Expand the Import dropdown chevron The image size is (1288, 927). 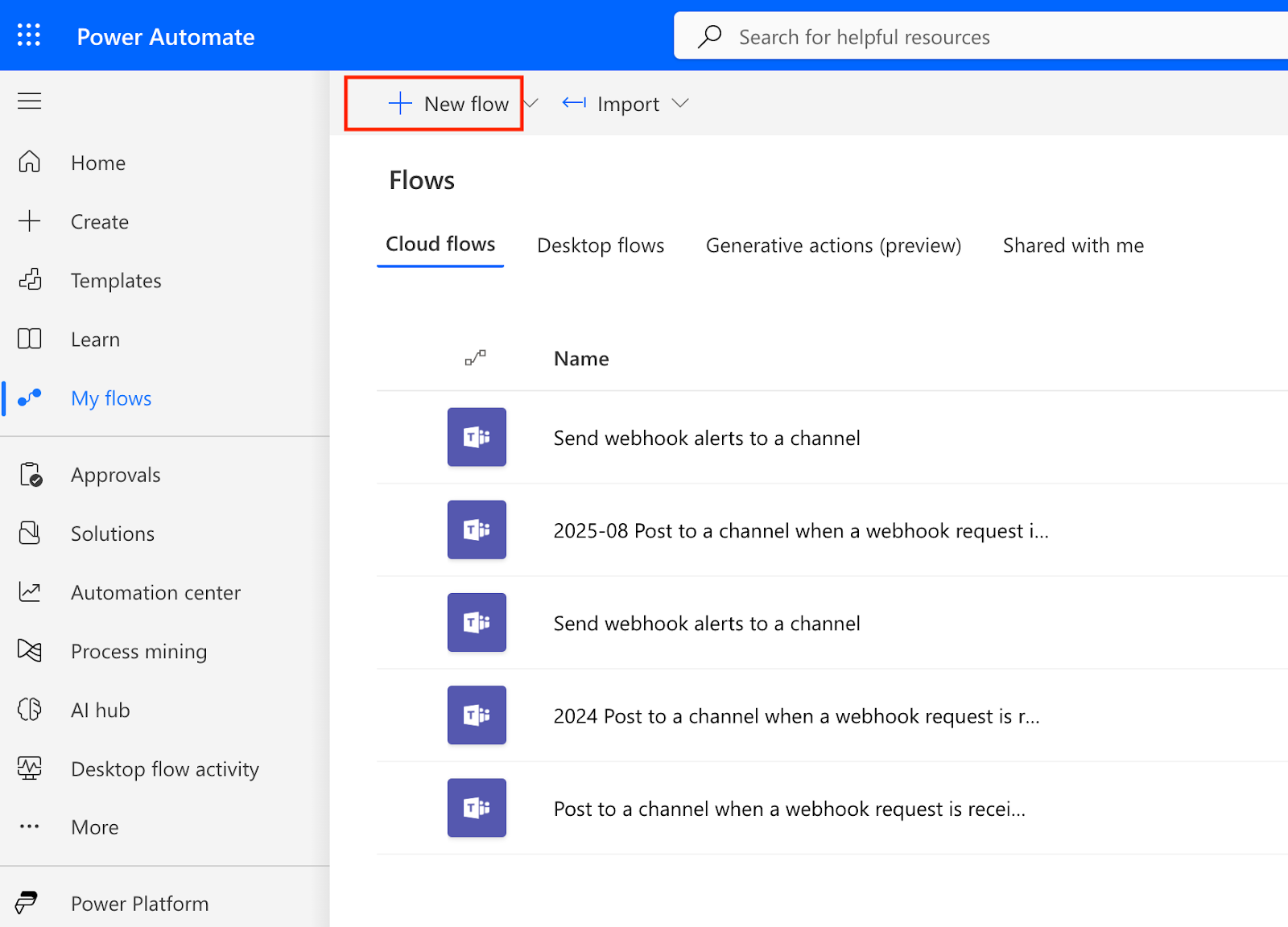(x=680, y=103)
